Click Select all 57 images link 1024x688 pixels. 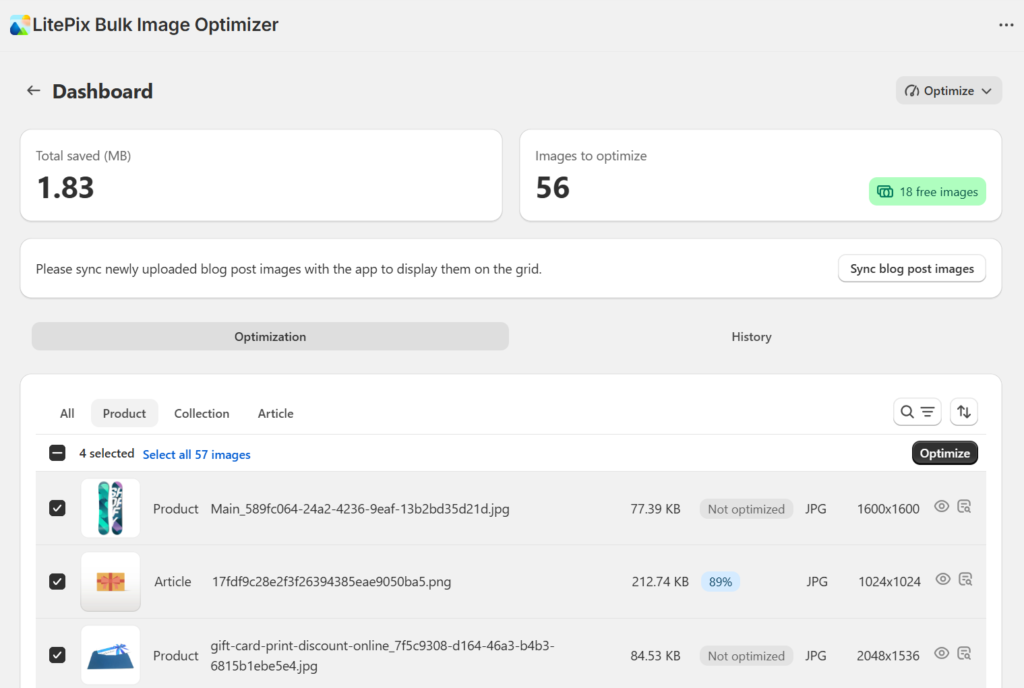tap(196, 455)
